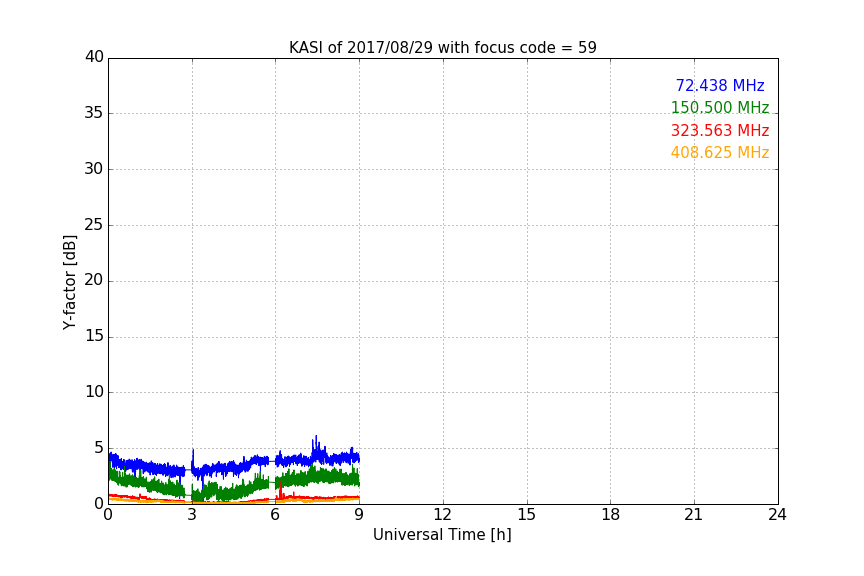Click the x-axis tick label 24
This screenshot has width=864, height=576.
tap(777, 515)
